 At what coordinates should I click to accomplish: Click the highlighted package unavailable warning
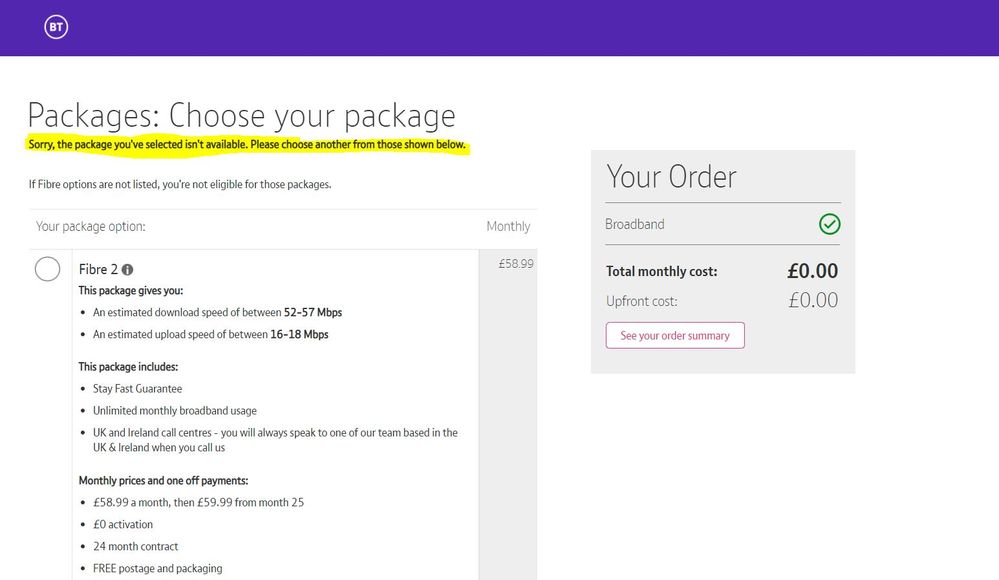(247, 145)
